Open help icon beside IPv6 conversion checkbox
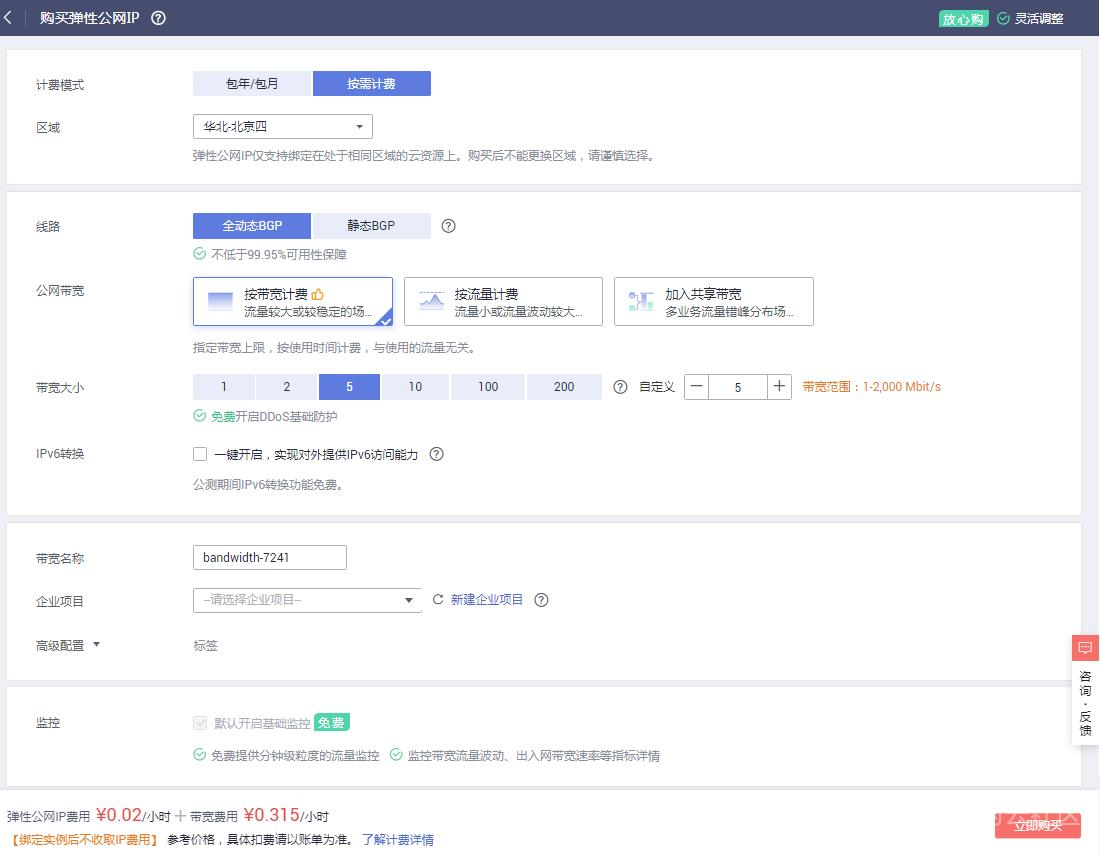 (x=436, y=454)
